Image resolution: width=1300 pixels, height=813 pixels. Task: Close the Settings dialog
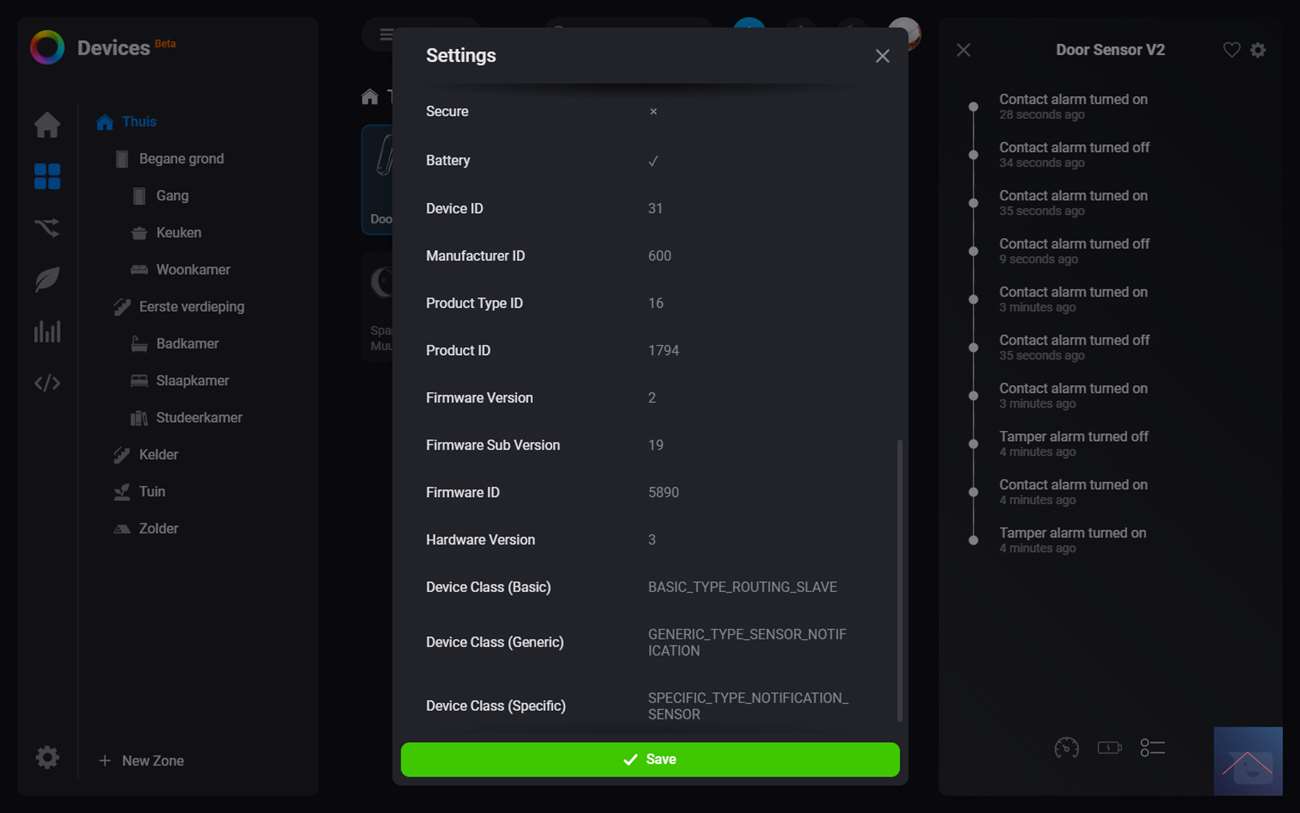882,56
